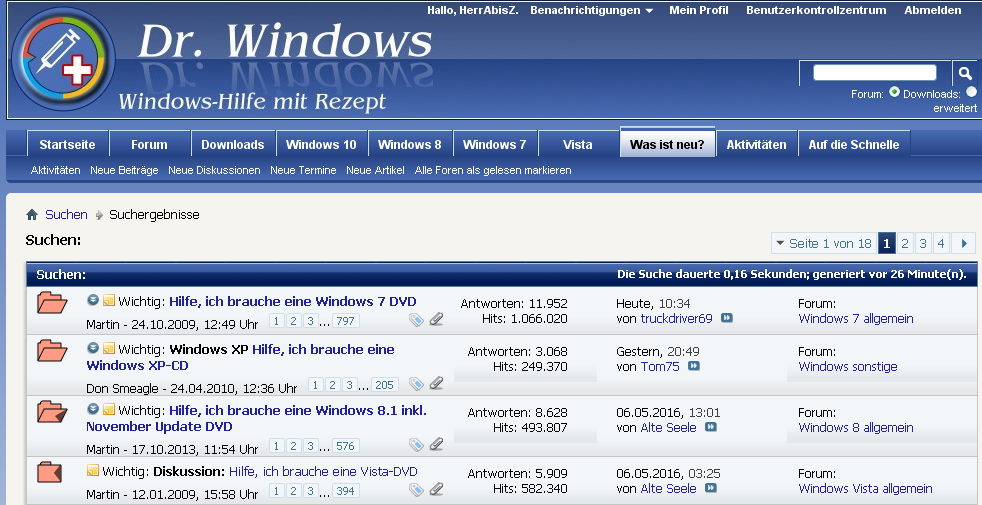
Task: Click first-unread arrow icon in Windows 7 DVD thread
Action: coord(93,300)
